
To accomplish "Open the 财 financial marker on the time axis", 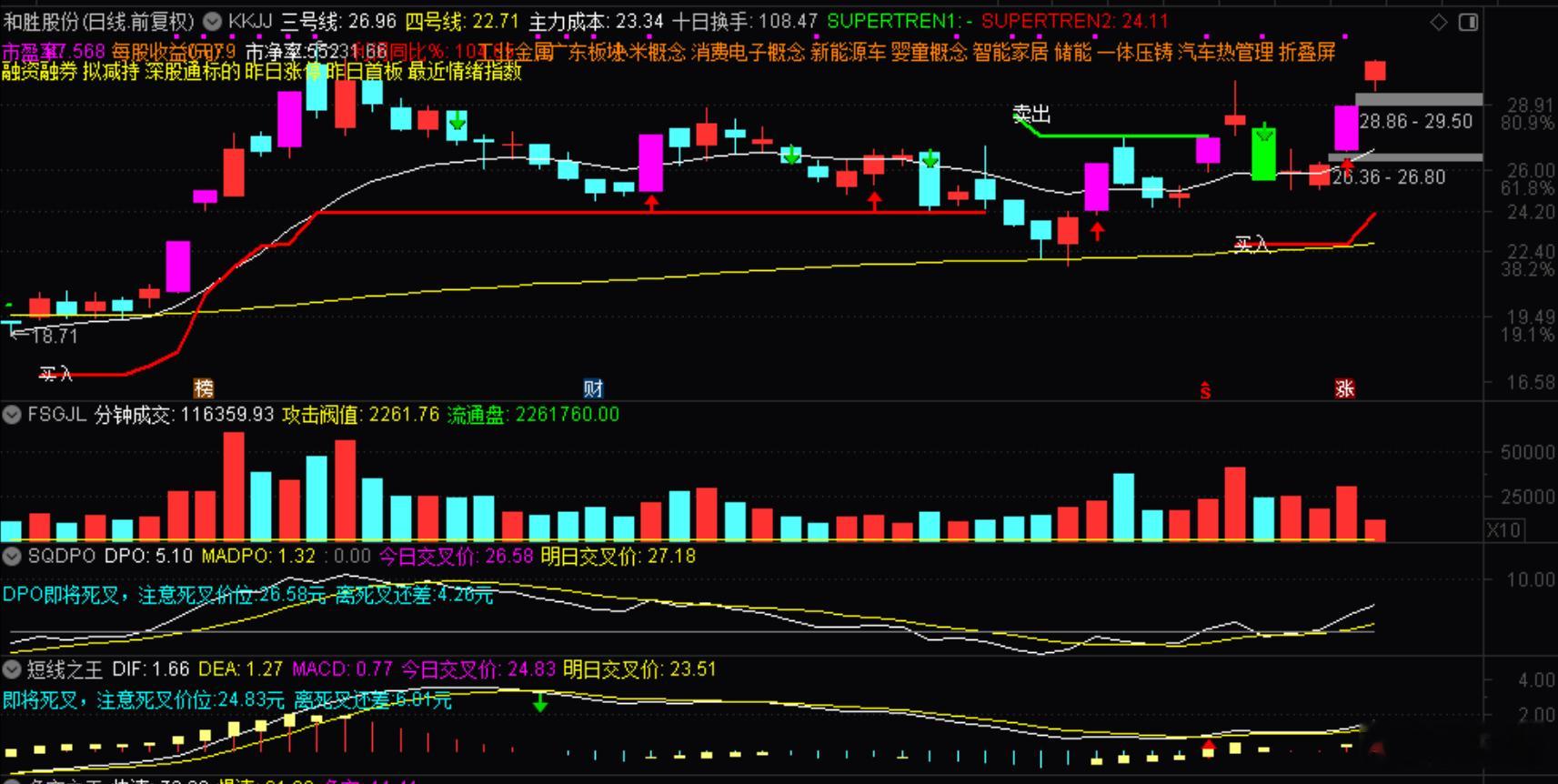I will click(x=593, y=388).
